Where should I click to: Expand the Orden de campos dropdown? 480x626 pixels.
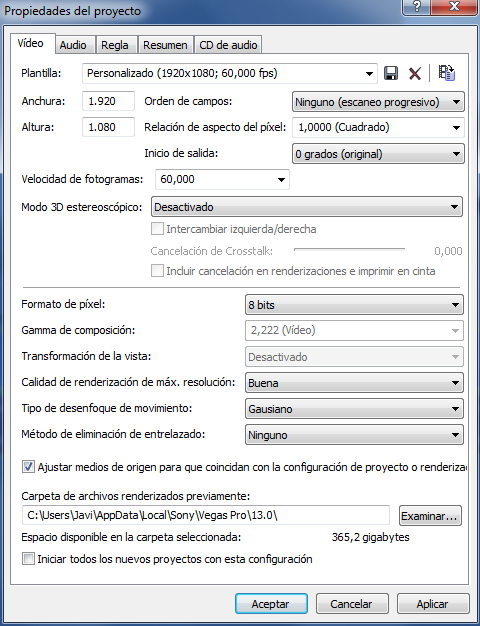[x=378, y=102]
